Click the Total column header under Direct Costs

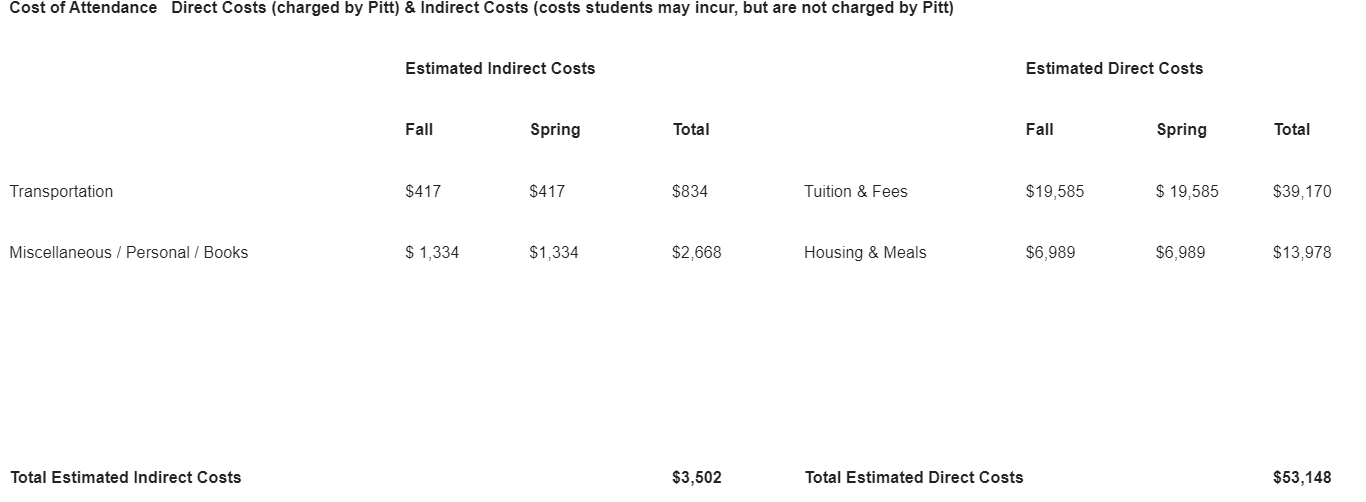click(x=1291, y=129)
